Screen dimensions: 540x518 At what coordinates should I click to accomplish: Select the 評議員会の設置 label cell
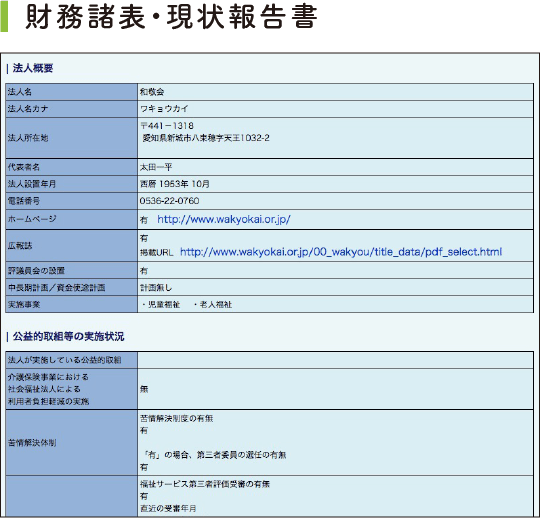coord(72,270)
